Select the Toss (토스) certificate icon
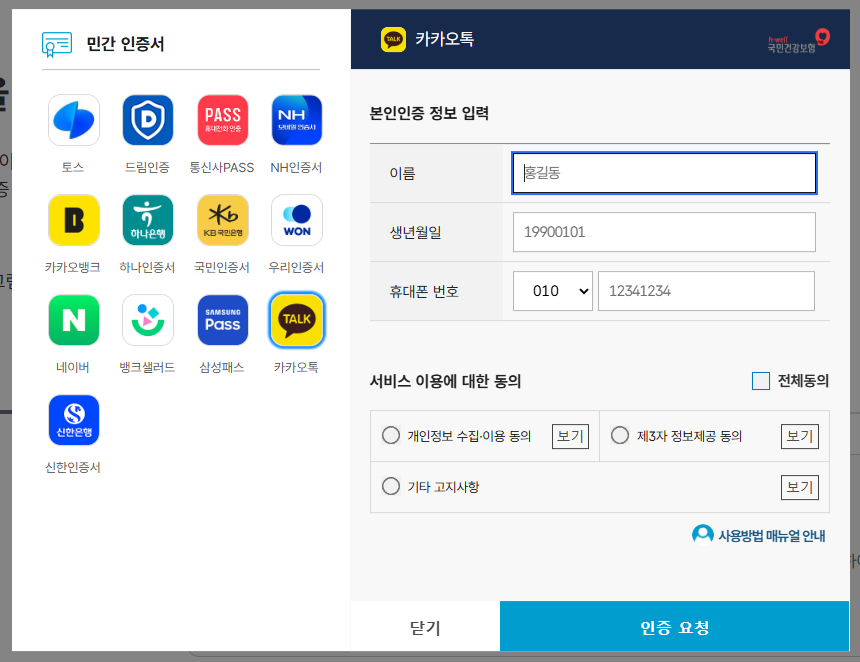This screenshot has height=662, width=860. pyautogui.click(x=74, y=120)
